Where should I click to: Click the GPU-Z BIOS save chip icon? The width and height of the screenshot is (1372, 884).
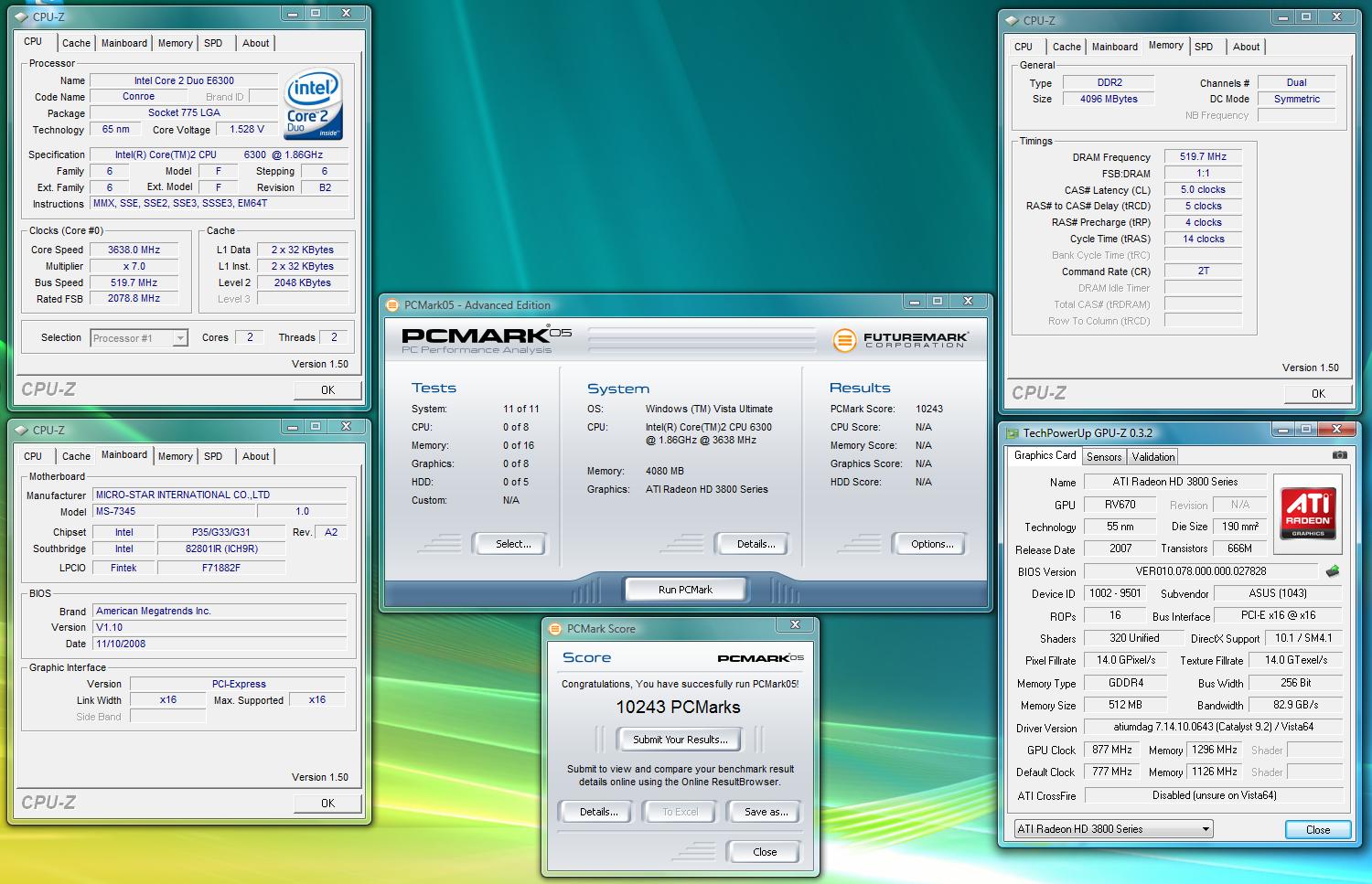tap(1333, 571)
